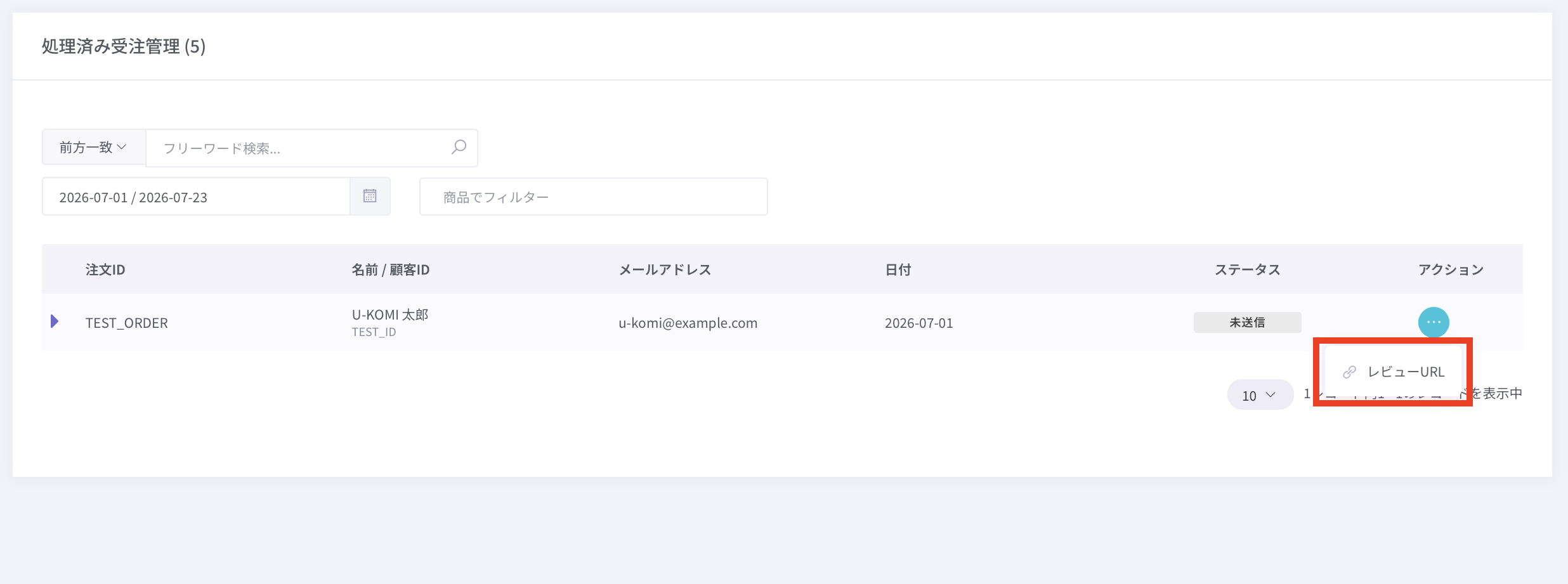1568x584 pixels.
Task: Click the 2026-07-01 / 2026-07-23 date range field
Action: (196, 197)
